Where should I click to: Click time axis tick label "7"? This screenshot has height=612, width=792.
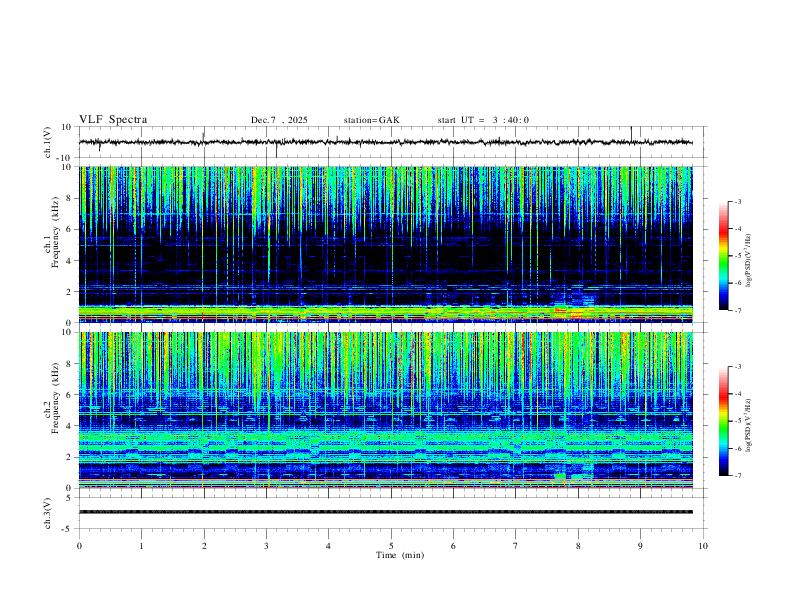click(x=516, y=546)
